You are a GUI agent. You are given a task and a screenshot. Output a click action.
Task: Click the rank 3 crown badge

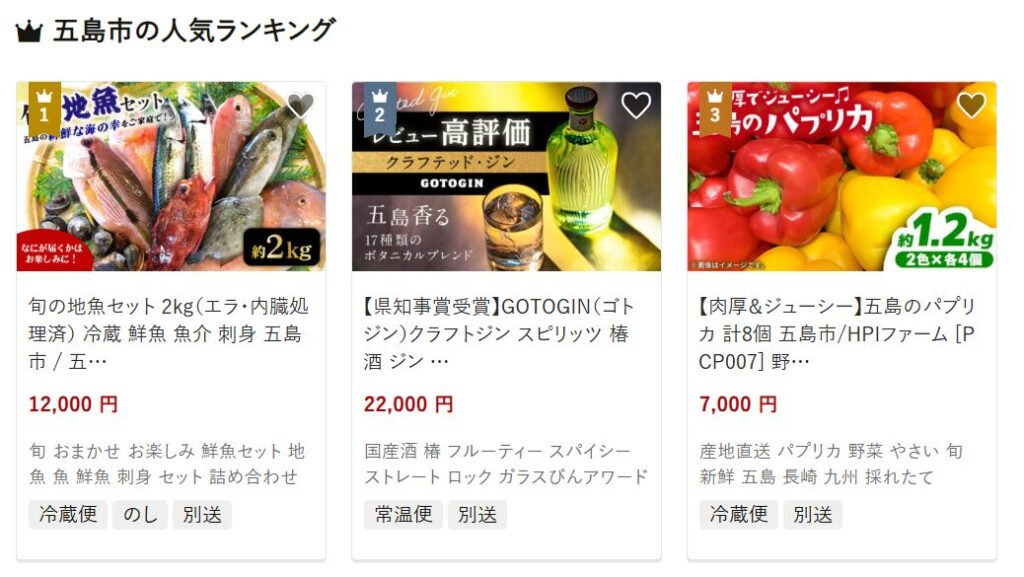[x=715, y=108]
